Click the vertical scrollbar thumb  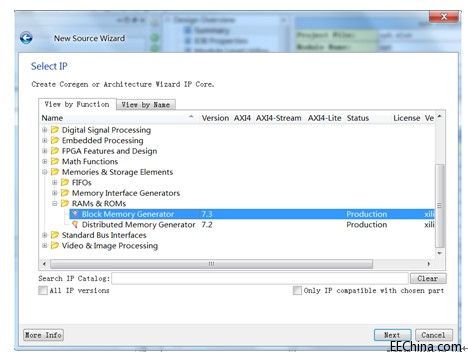440,205
